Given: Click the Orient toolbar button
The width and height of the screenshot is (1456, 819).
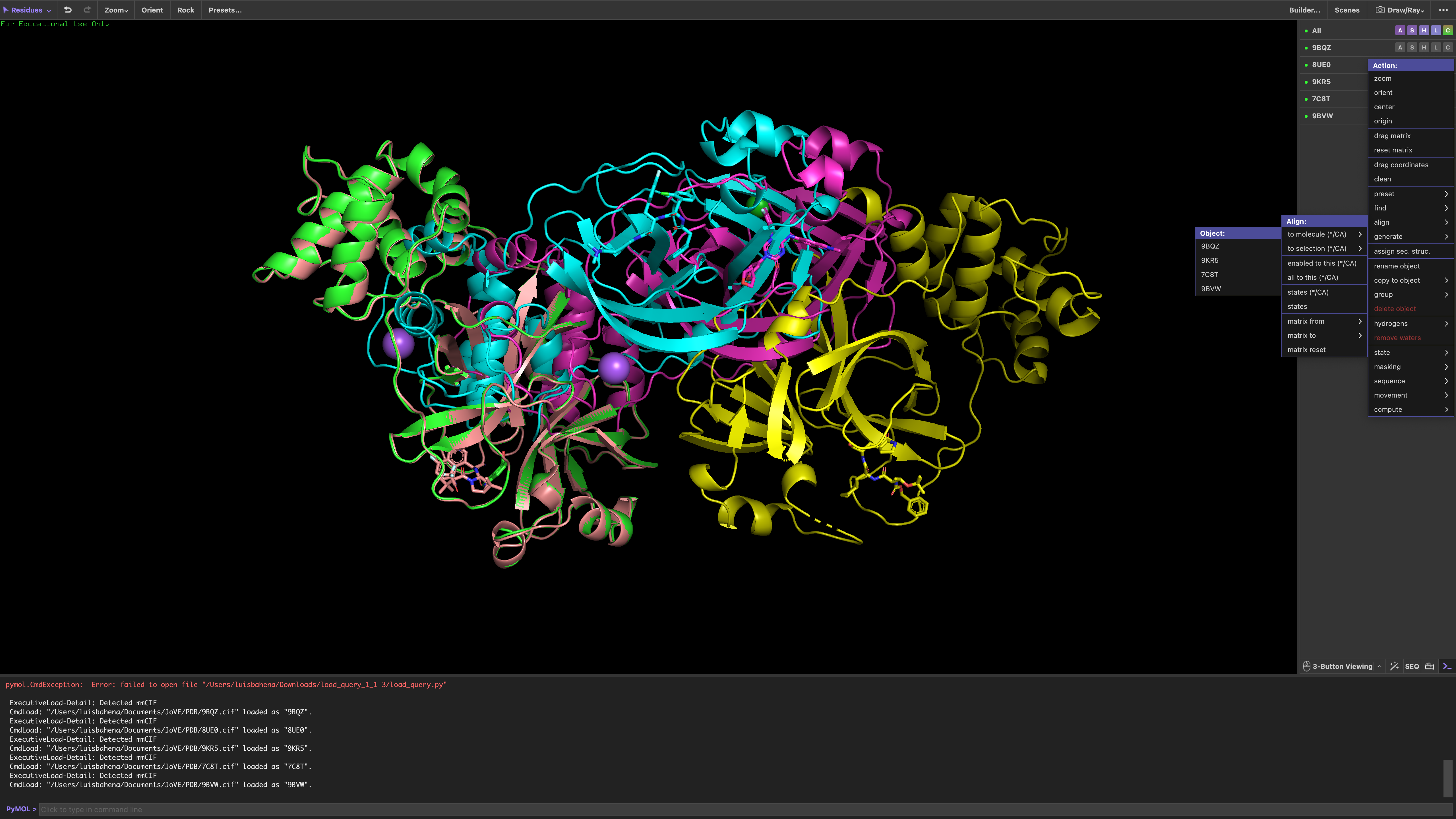Looking at the screenshot, I should [152, 10].
